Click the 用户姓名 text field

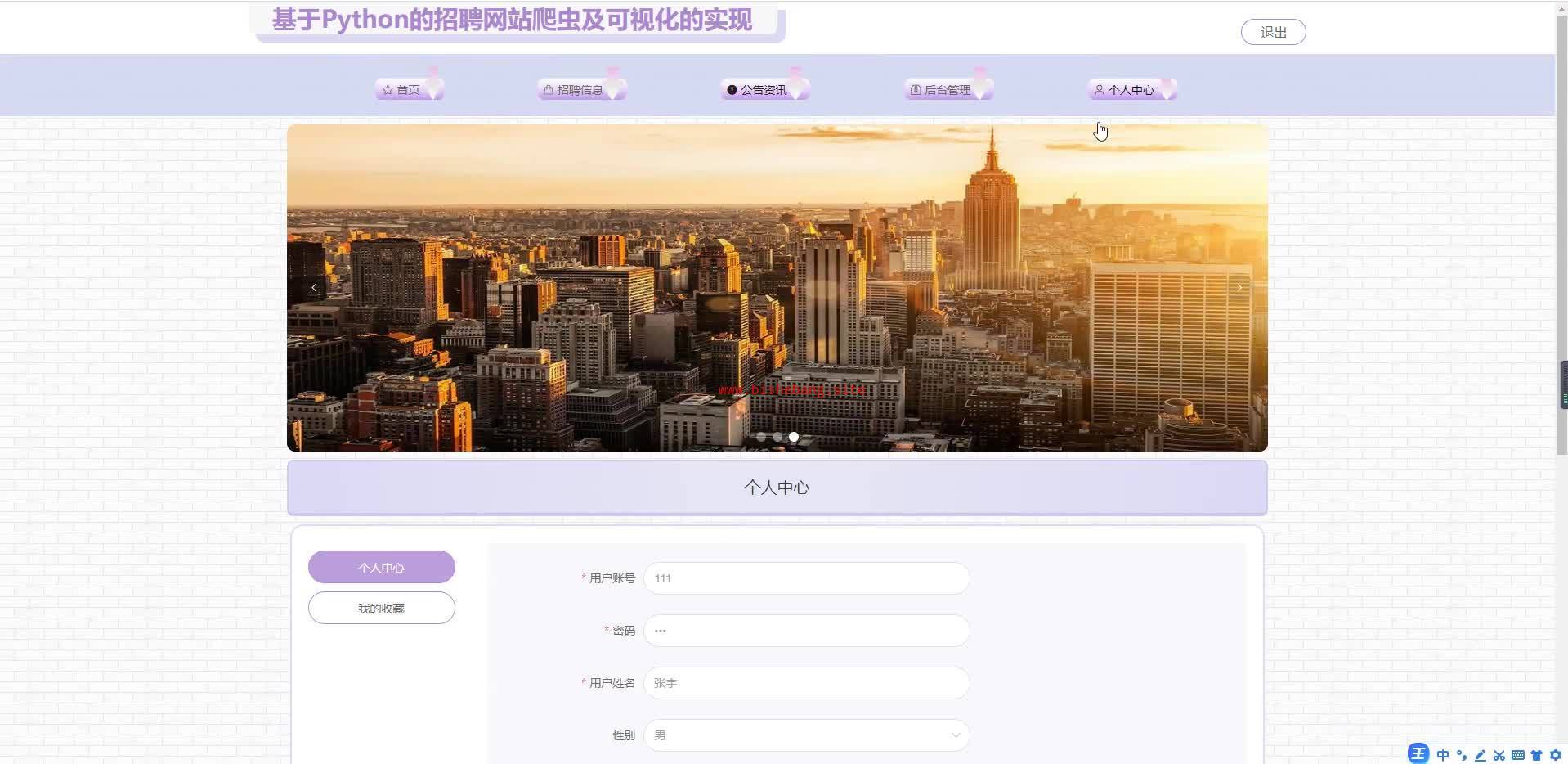coord(806,683)
